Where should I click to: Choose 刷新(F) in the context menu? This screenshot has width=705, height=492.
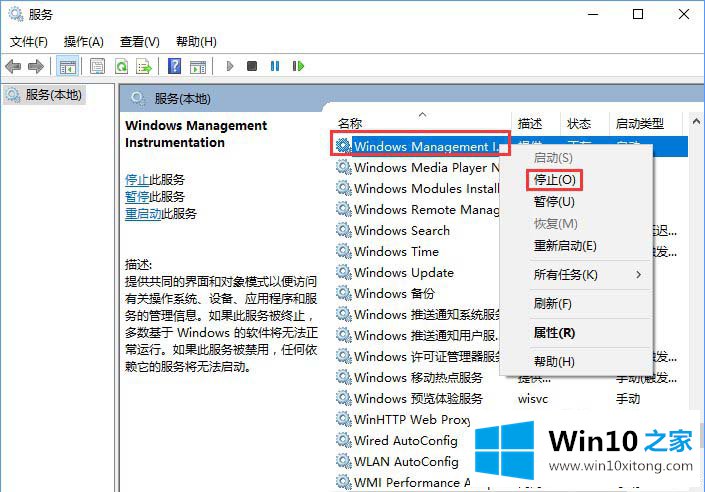click(553, 304)
